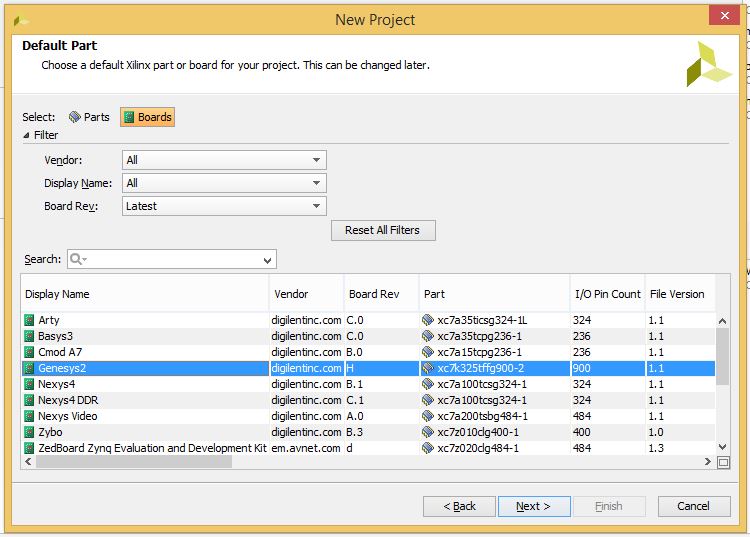Click the Nexys Video board icon

(x=29, y=416)
